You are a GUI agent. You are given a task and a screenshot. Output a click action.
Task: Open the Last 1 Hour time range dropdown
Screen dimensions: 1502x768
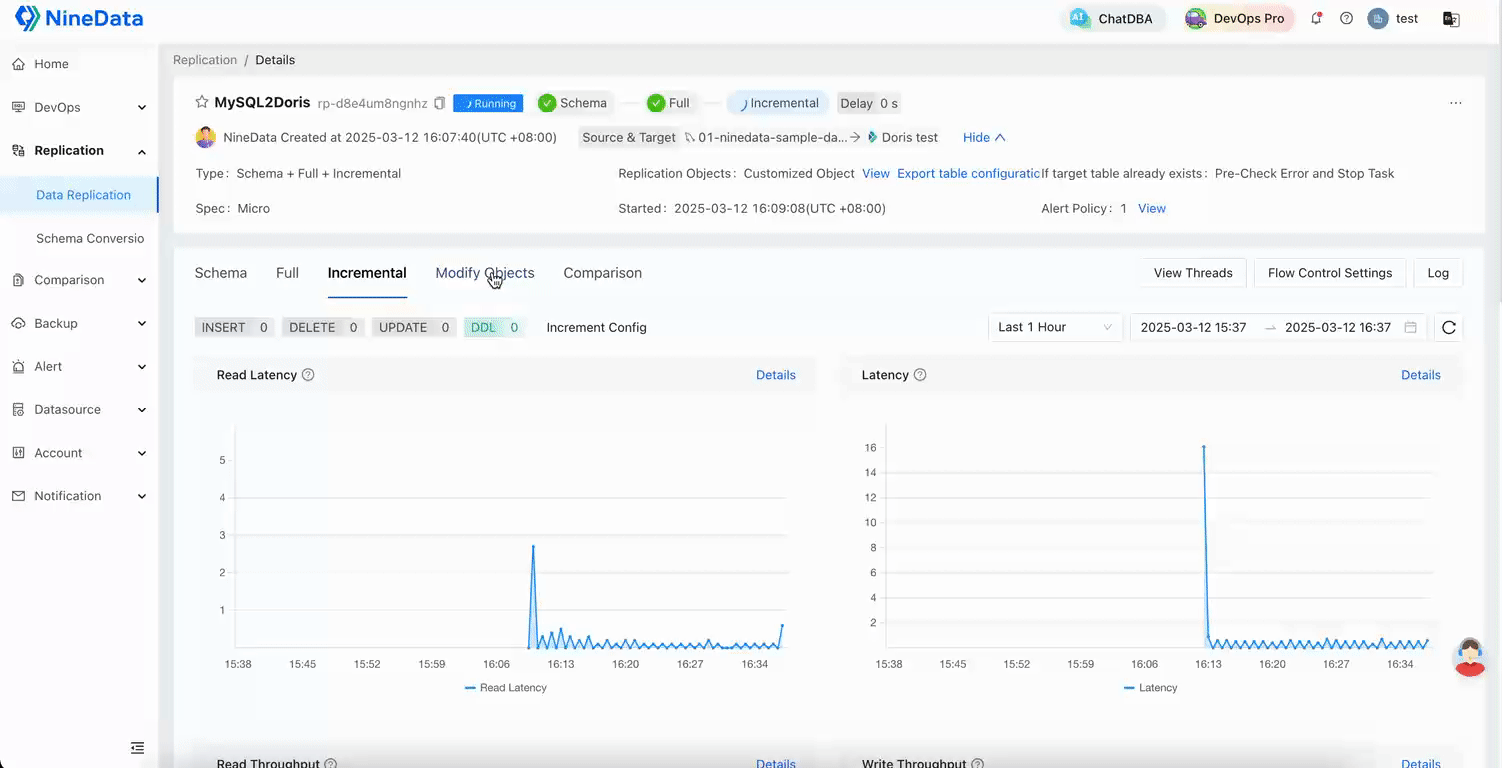pos(1055,327)
